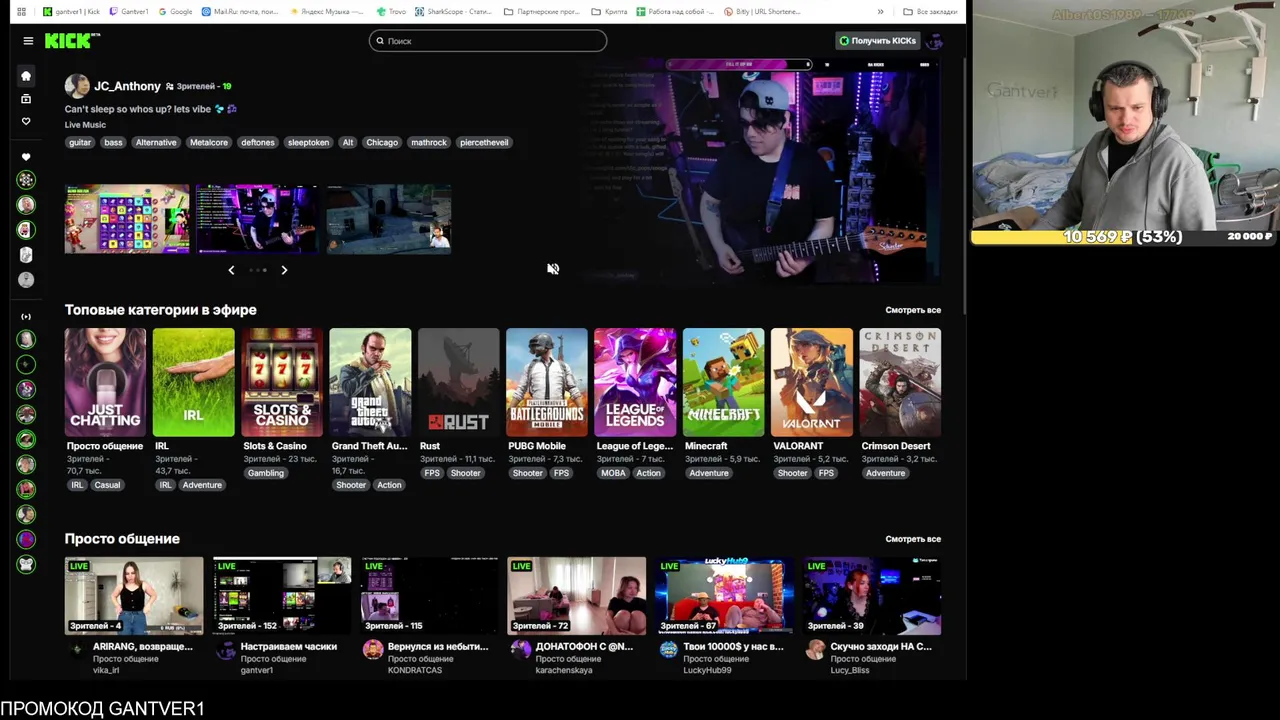This screenshot has height=720, width=1280.
Task: Go to the next featured stream with the right arrow
Action: pyautogui.click(x=284, y=270)
